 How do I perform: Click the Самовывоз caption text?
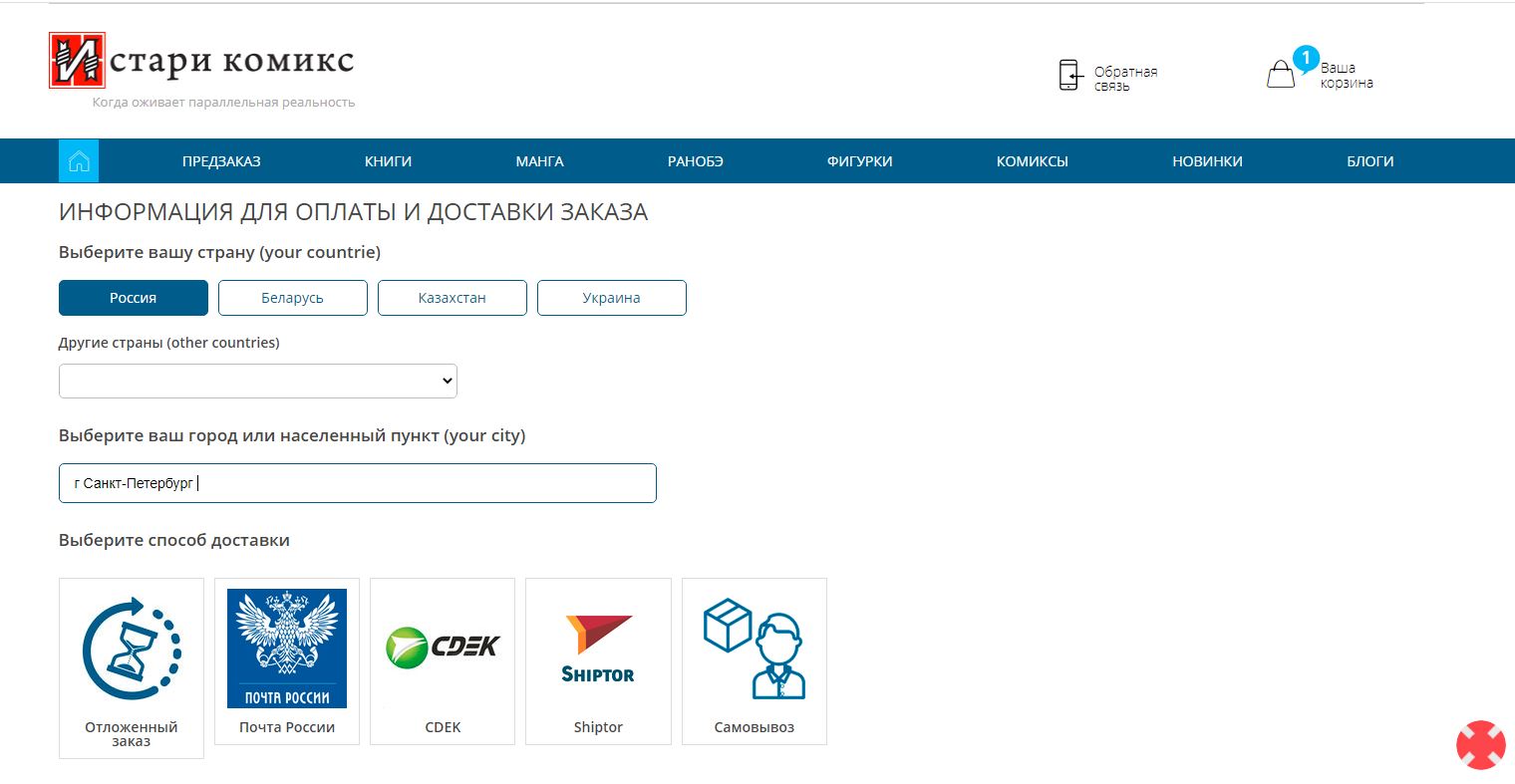[x=755, y=727]
